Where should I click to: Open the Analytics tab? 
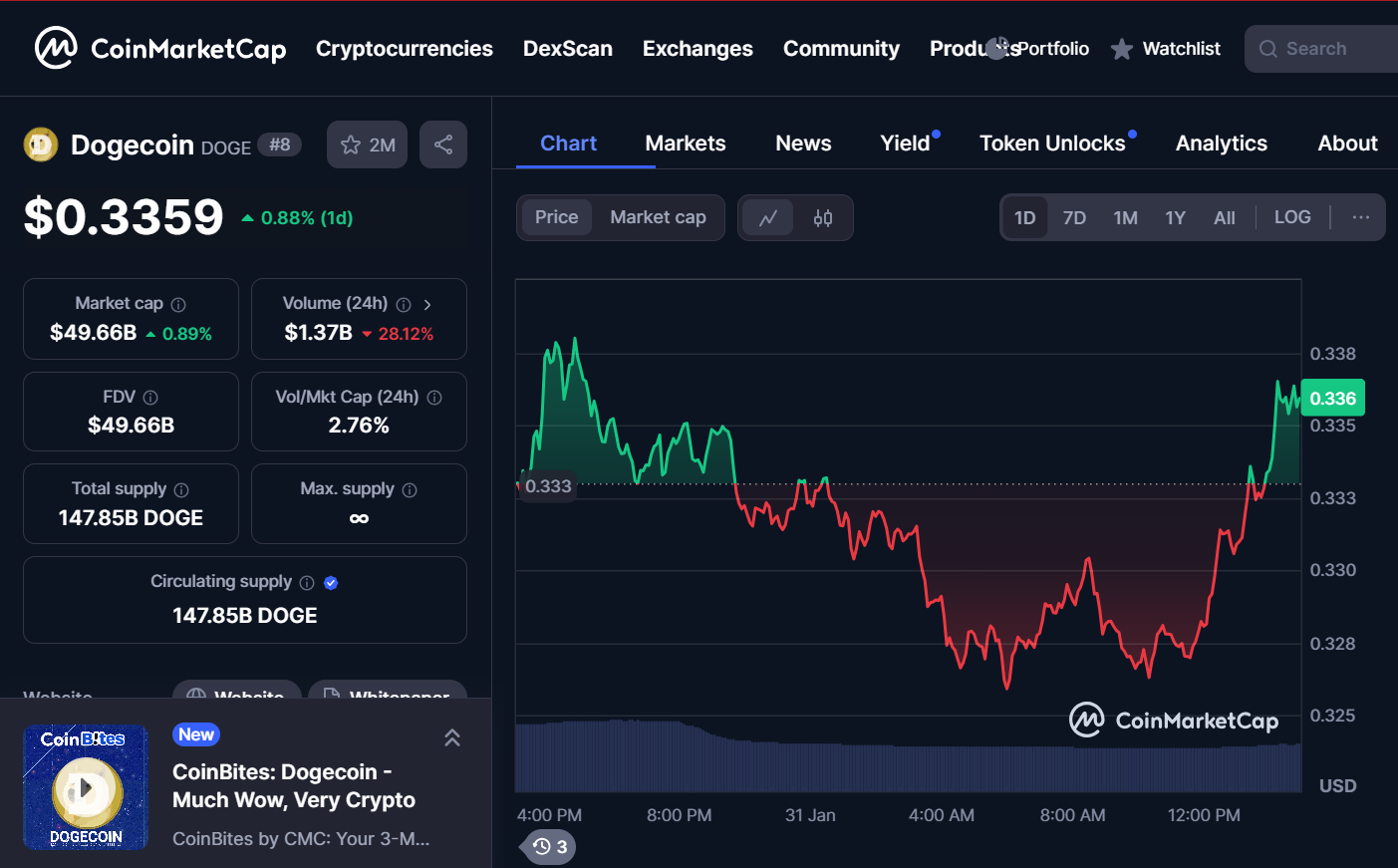point(1222,144)
